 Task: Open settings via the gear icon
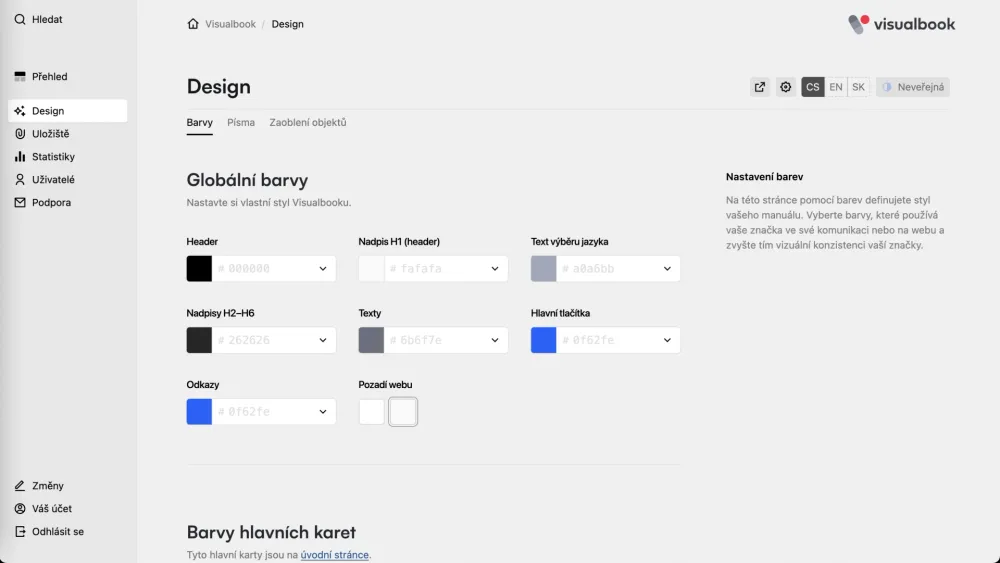pos(786,87)
